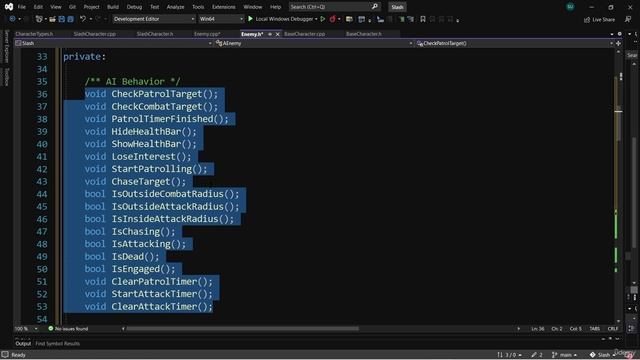Open the Find Symbol Results tab
The image size is (640, 360).
(x=58, y=344)
